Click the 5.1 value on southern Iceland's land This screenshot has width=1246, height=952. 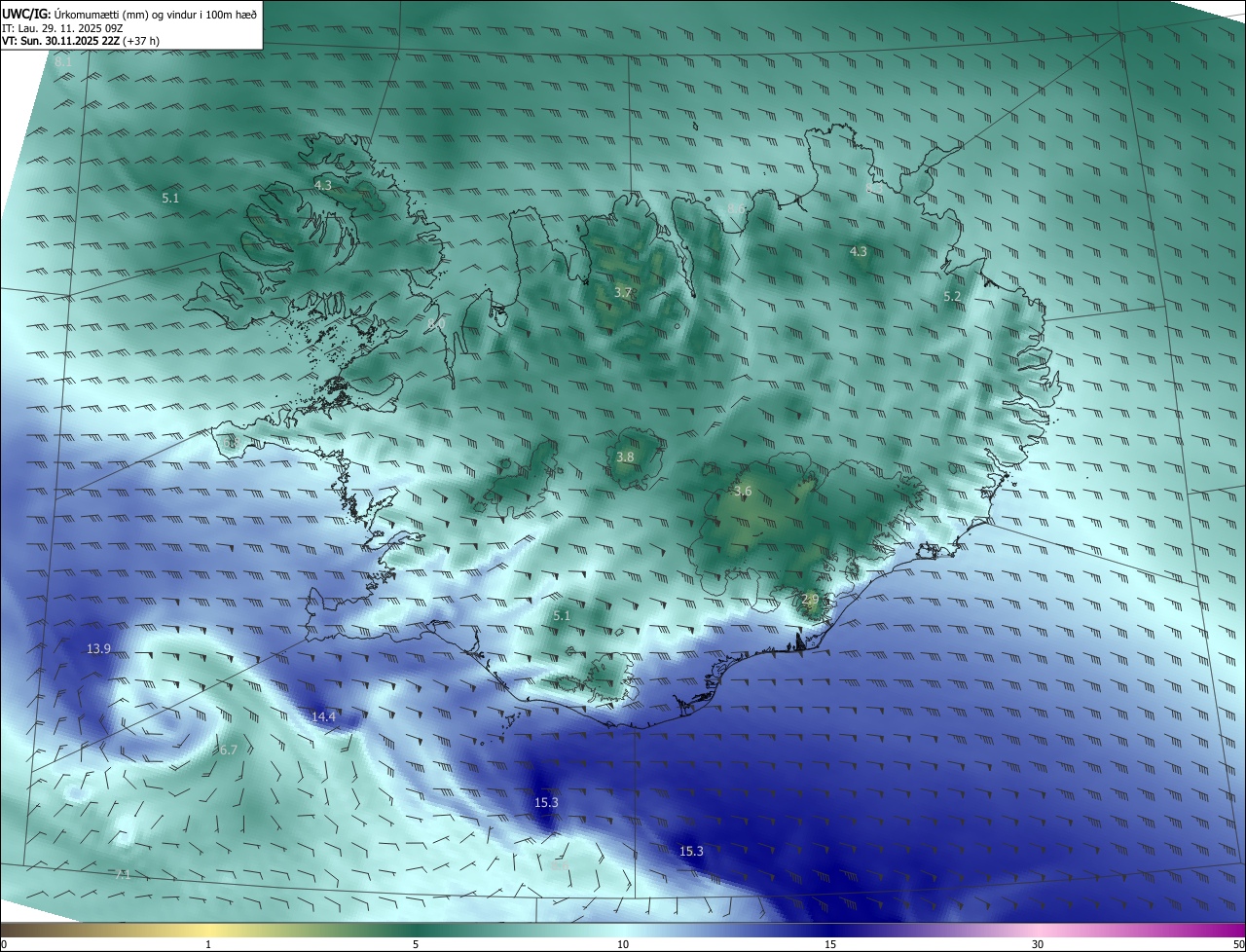point(562,616)
